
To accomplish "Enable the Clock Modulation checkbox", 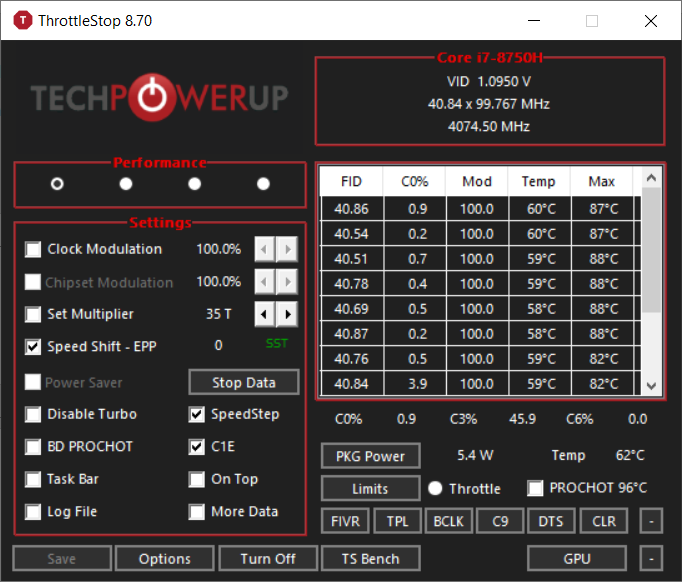I will 33,249.
